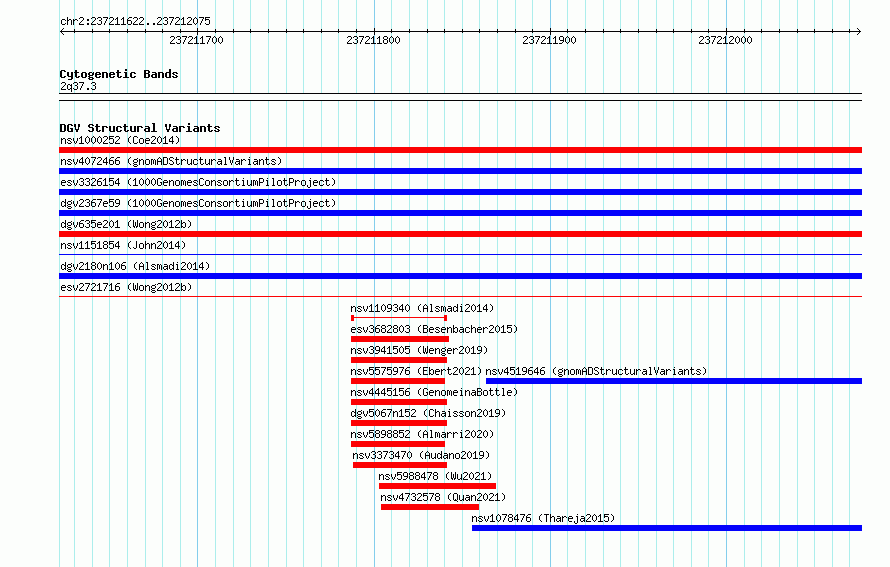Click the blue nsv4072466 variant bar
Screen dimensions: 890x567
click(460, 171)
